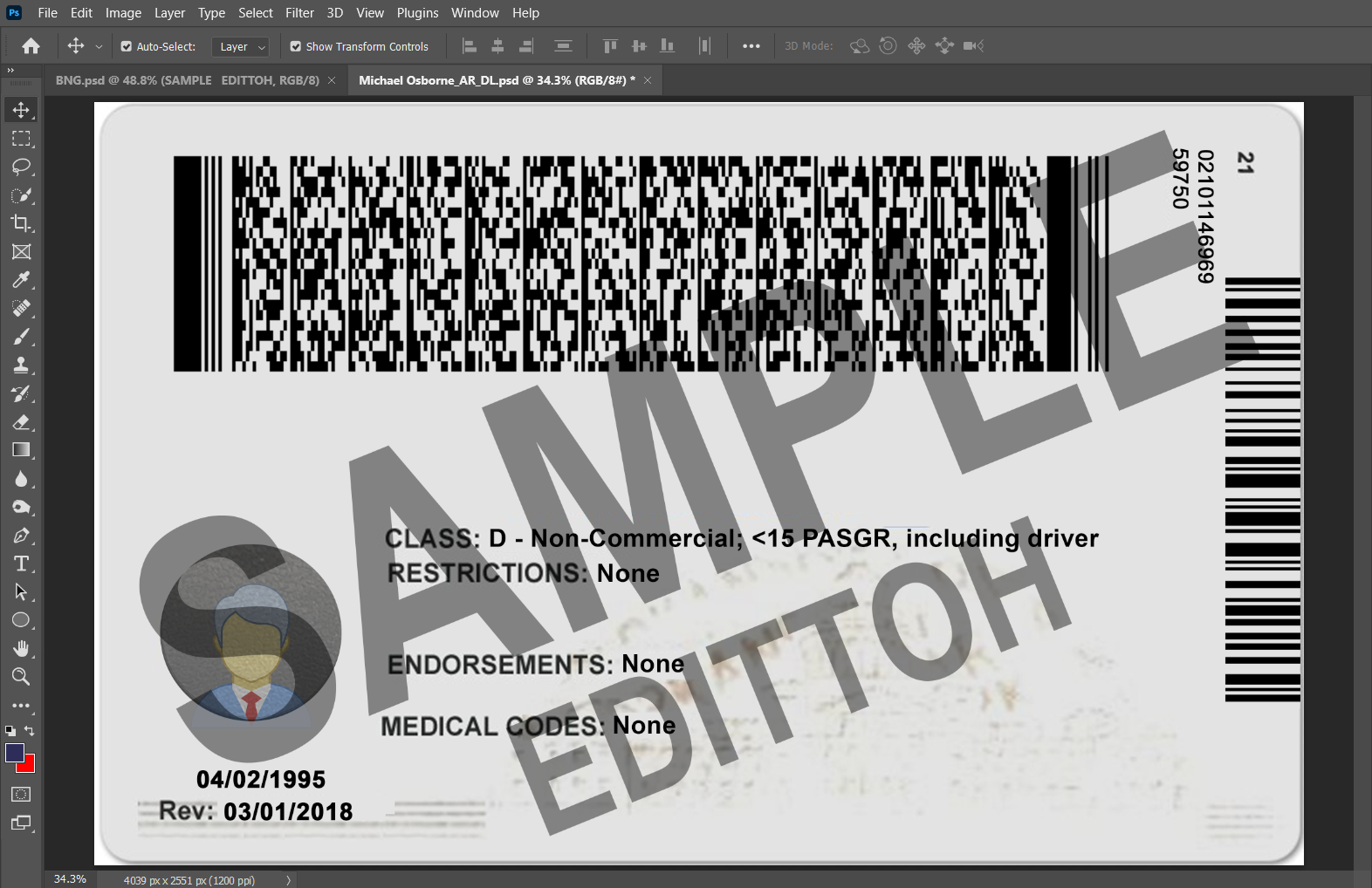Select the Move tool

[x=21, y=110]
